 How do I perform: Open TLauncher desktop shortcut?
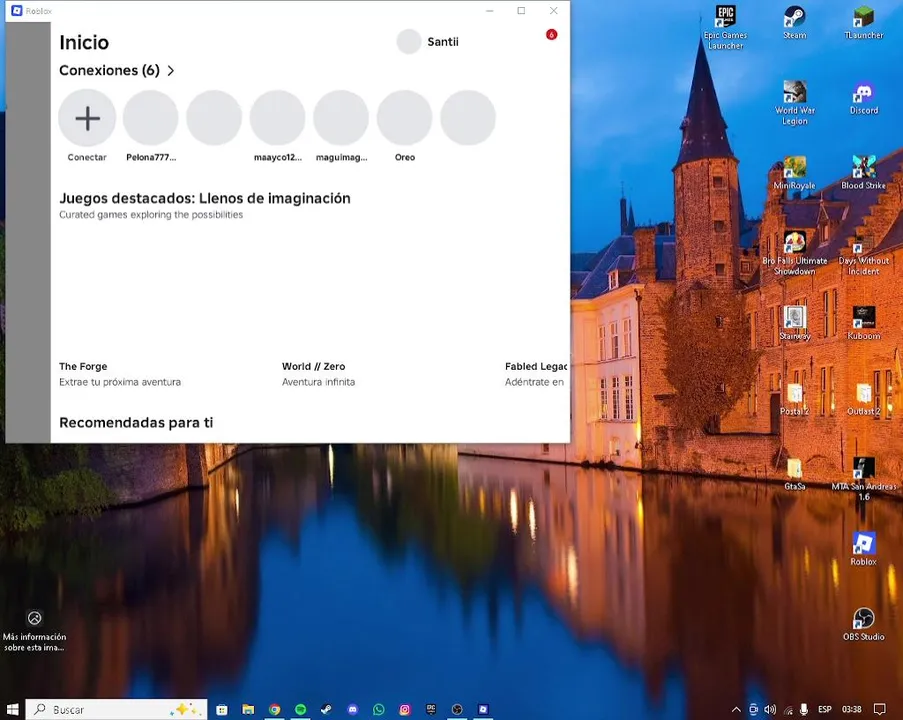tap(863, 22)
